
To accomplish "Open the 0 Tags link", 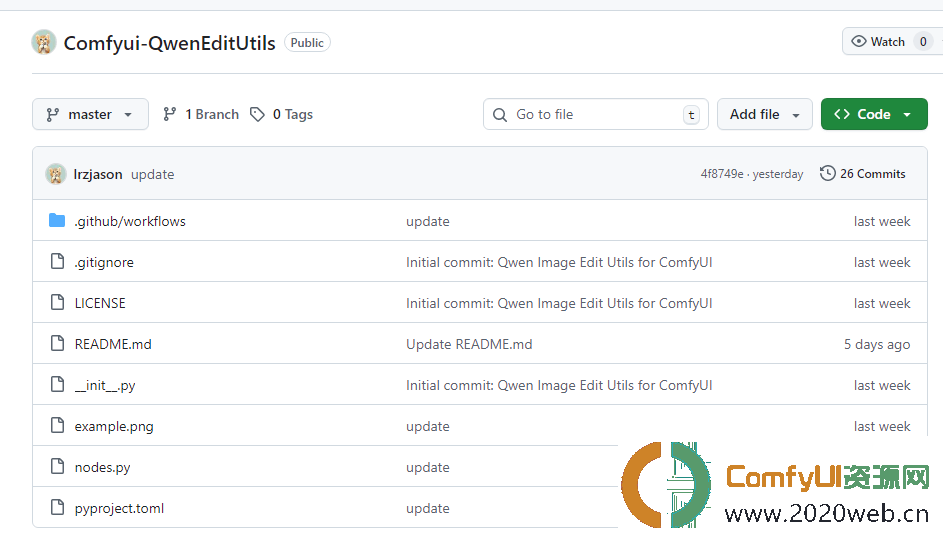I will (x=281, y=114).
